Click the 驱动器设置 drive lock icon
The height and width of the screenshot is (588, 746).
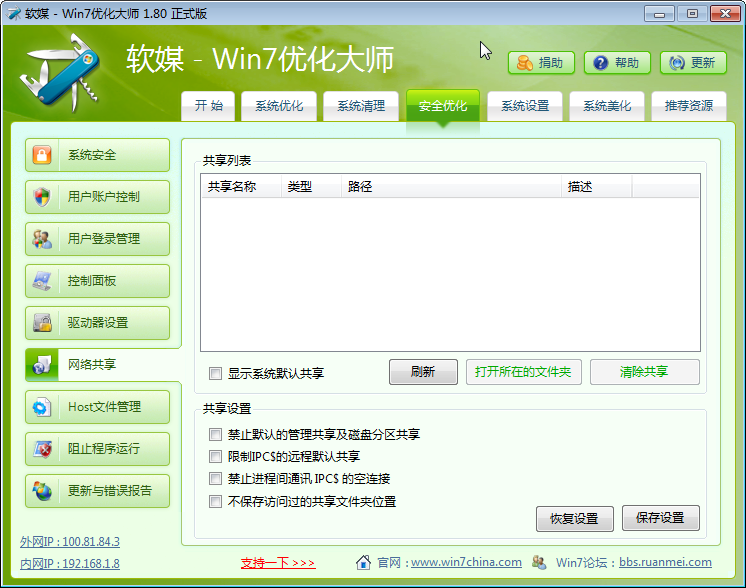click(x=42, y=323)
